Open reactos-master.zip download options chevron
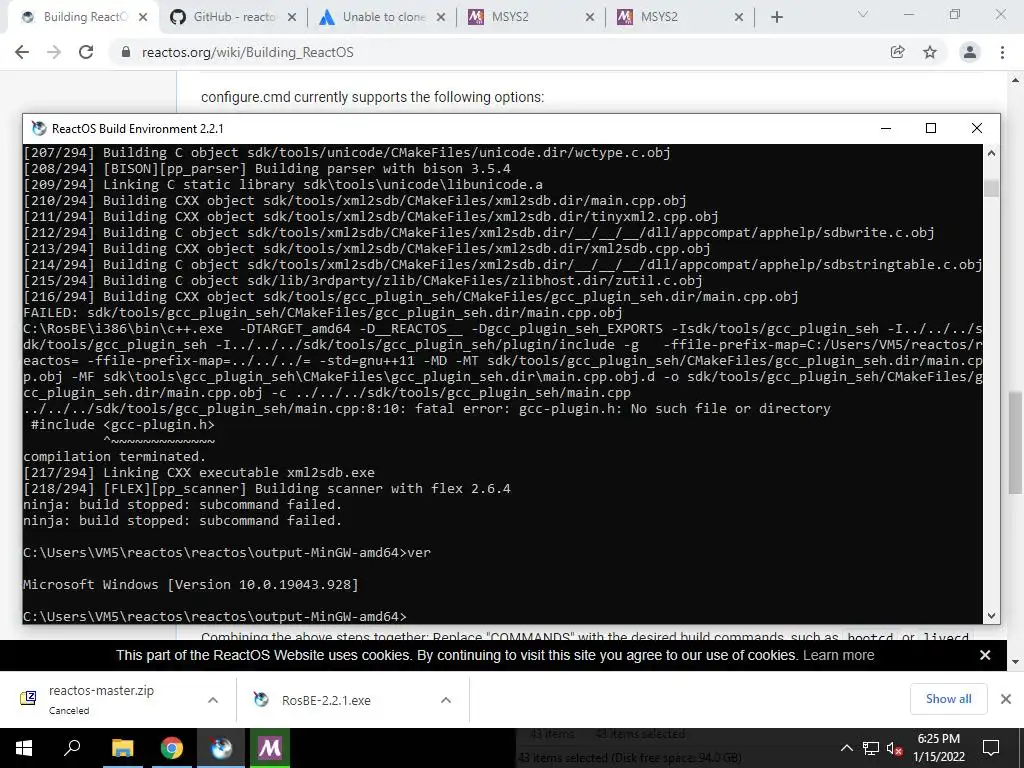The width and height of the screenshot is (1024, 768). coord(213,700)
